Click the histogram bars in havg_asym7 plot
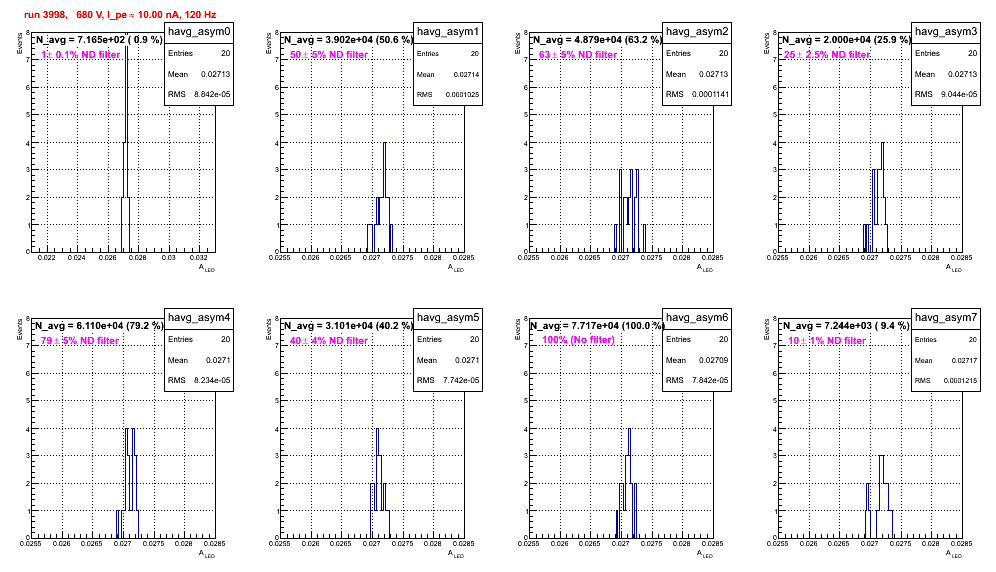This screenshot has width=996, height=572. pos(880,496)
